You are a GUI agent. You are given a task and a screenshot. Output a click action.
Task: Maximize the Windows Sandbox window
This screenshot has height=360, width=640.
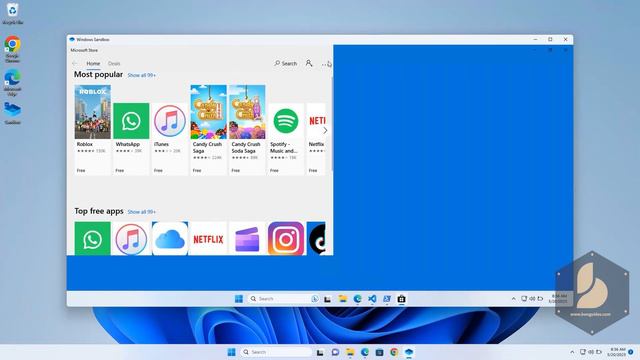coord(550,40)
